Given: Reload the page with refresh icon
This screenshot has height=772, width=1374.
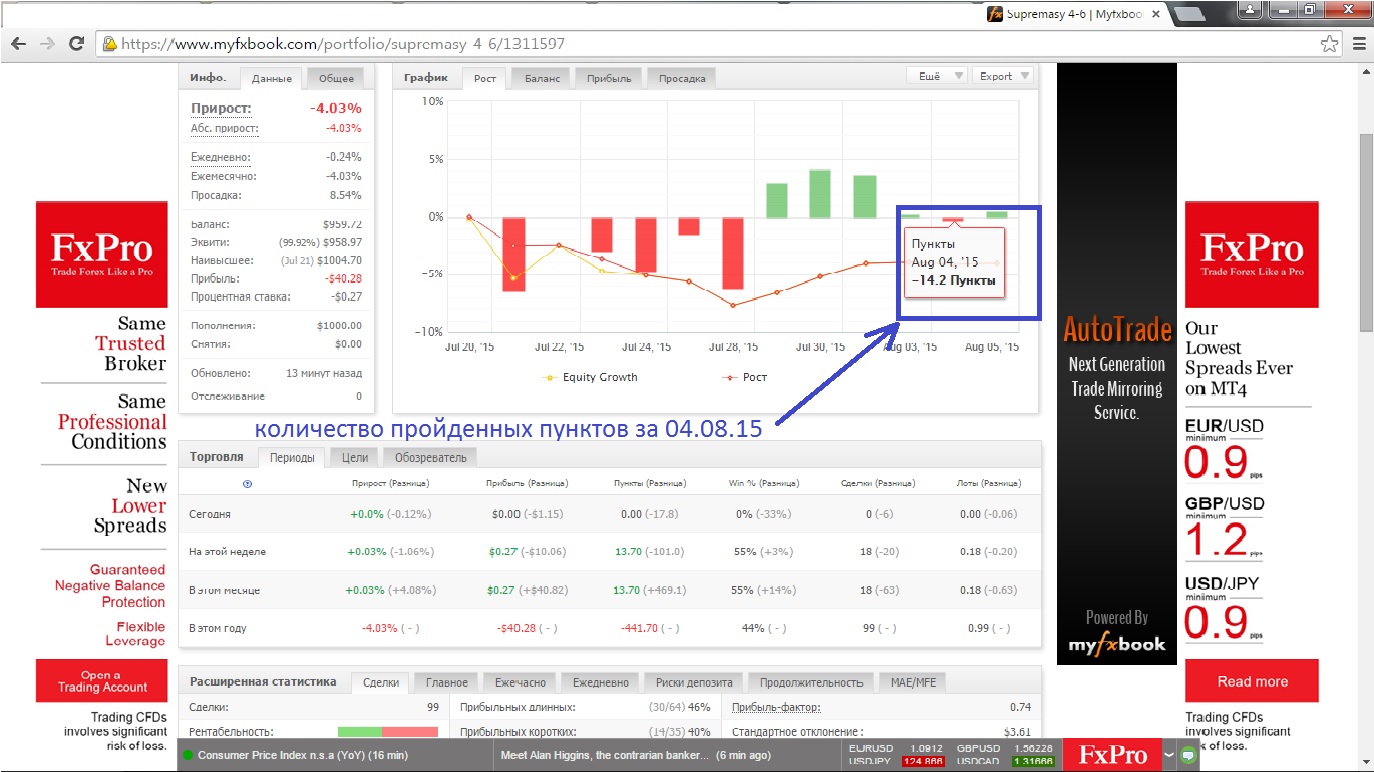Looking at the screenshot, I should coord(76,44).
